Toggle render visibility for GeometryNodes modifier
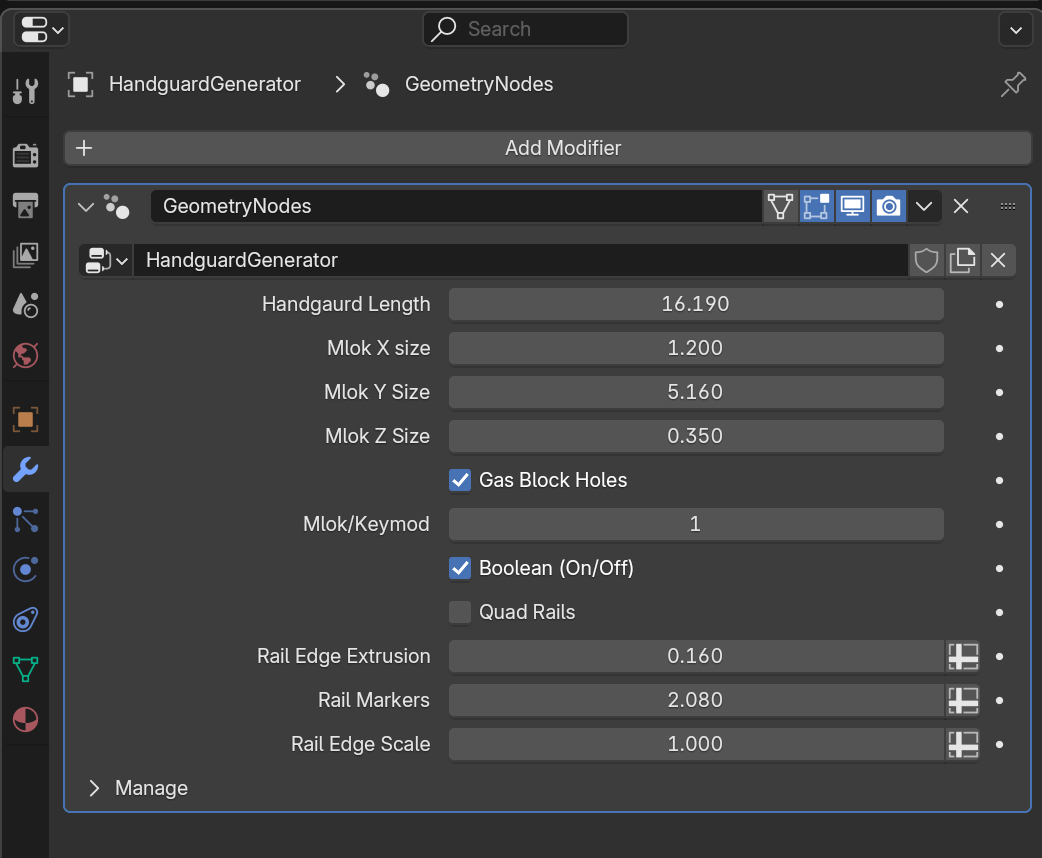This screenshot has width=1042, height=858. [888, 206]
